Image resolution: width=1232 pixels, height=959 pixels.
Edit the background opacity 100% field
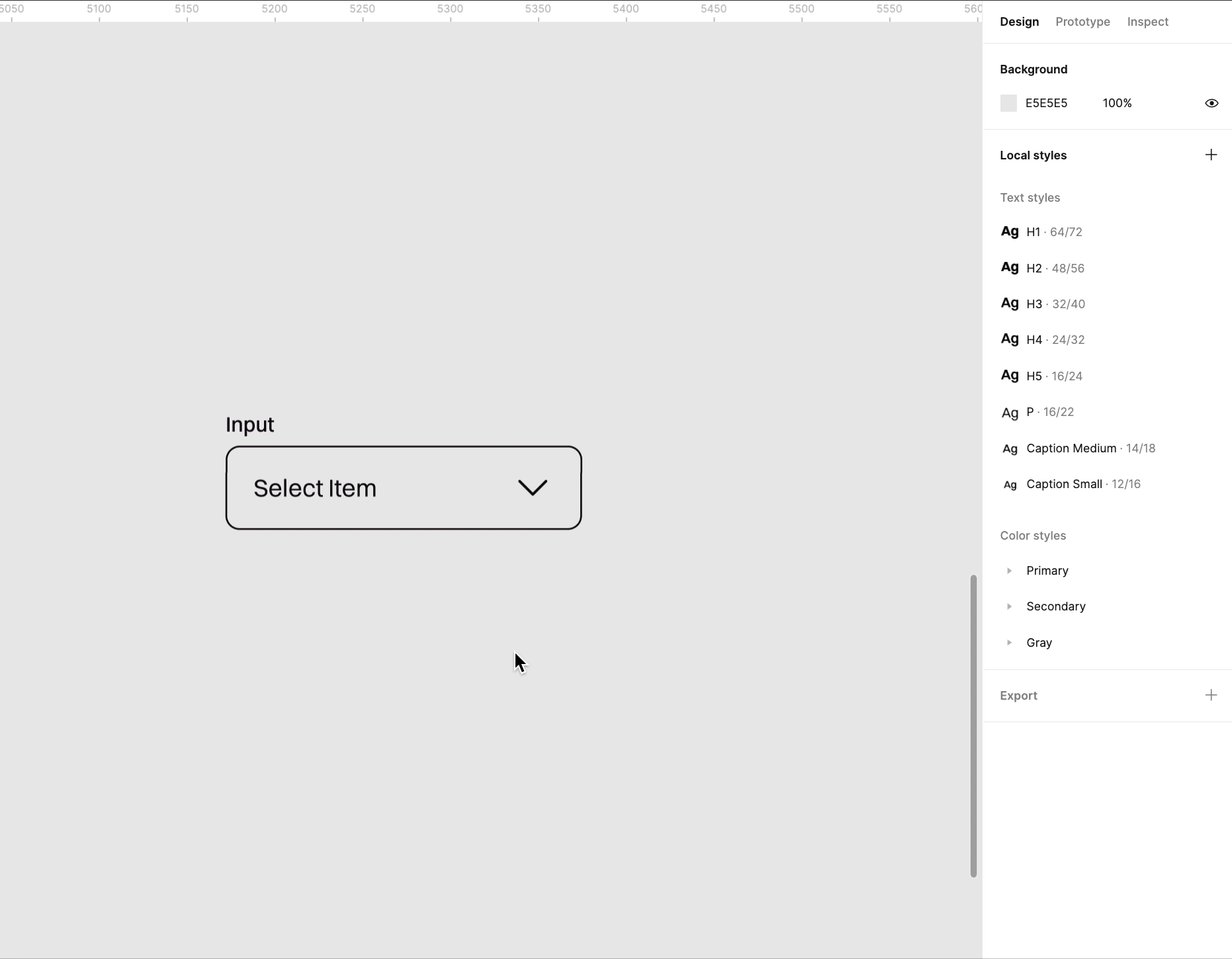click(1117, 103)
